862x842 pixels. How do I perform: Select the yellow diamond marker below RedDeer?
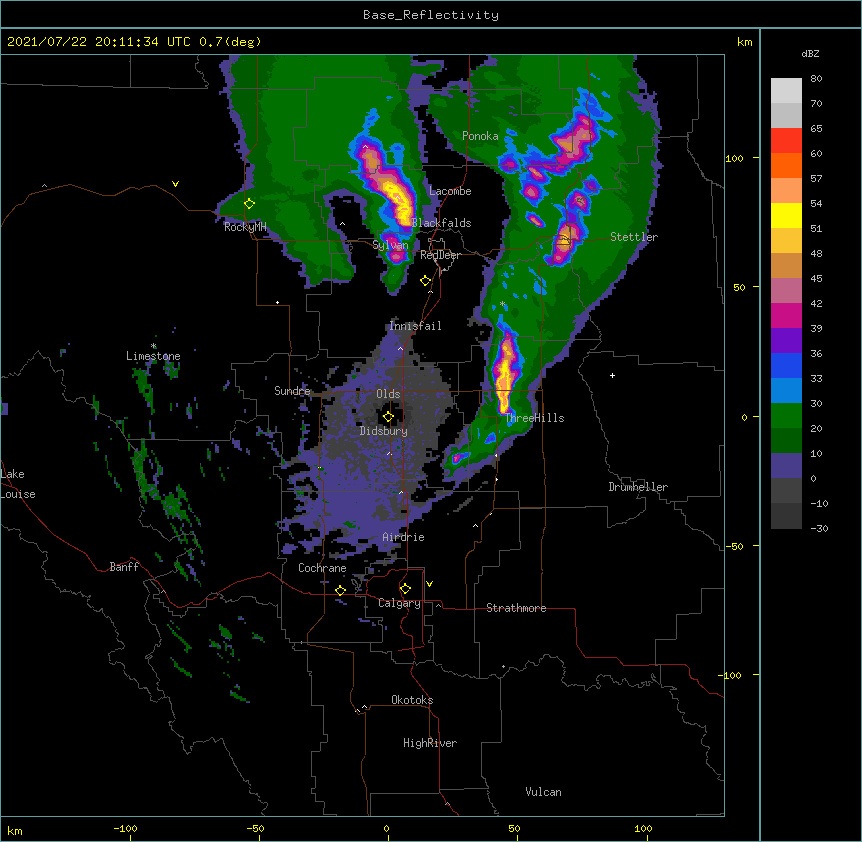[426, 281]
